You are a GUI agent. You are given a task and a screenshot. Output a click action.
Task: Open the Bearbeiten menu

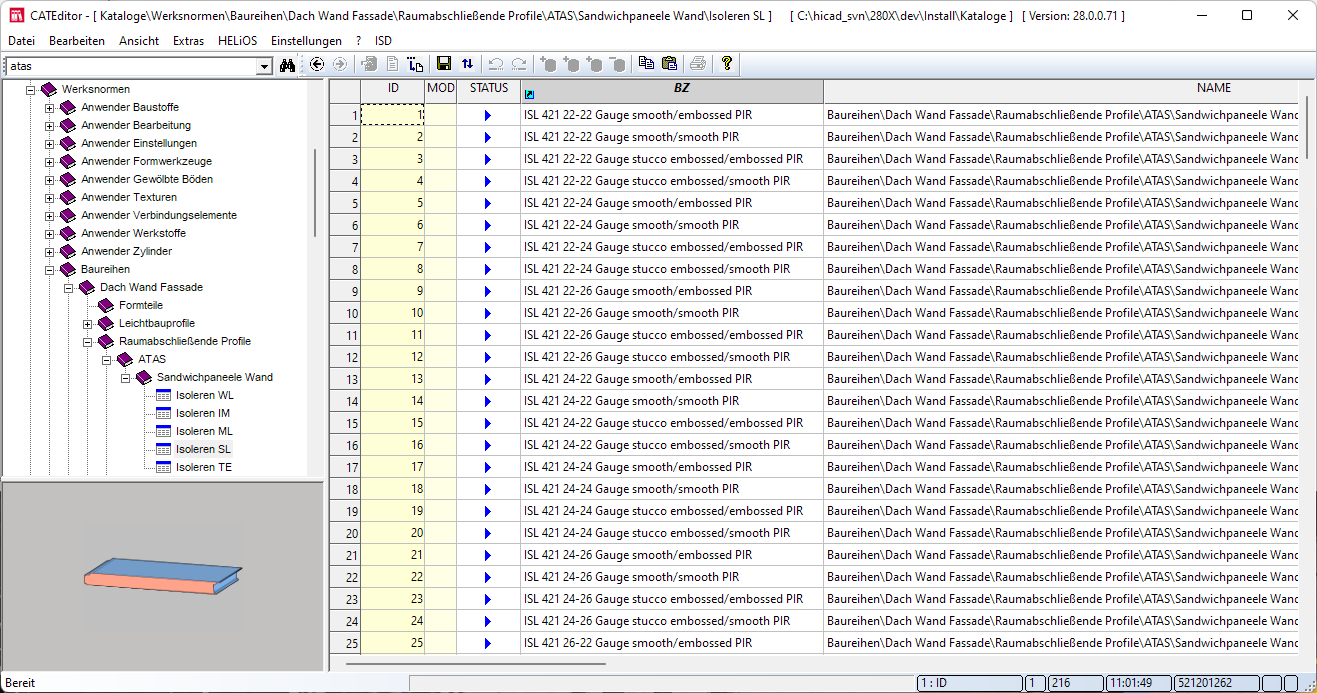[x=77, y=41]
